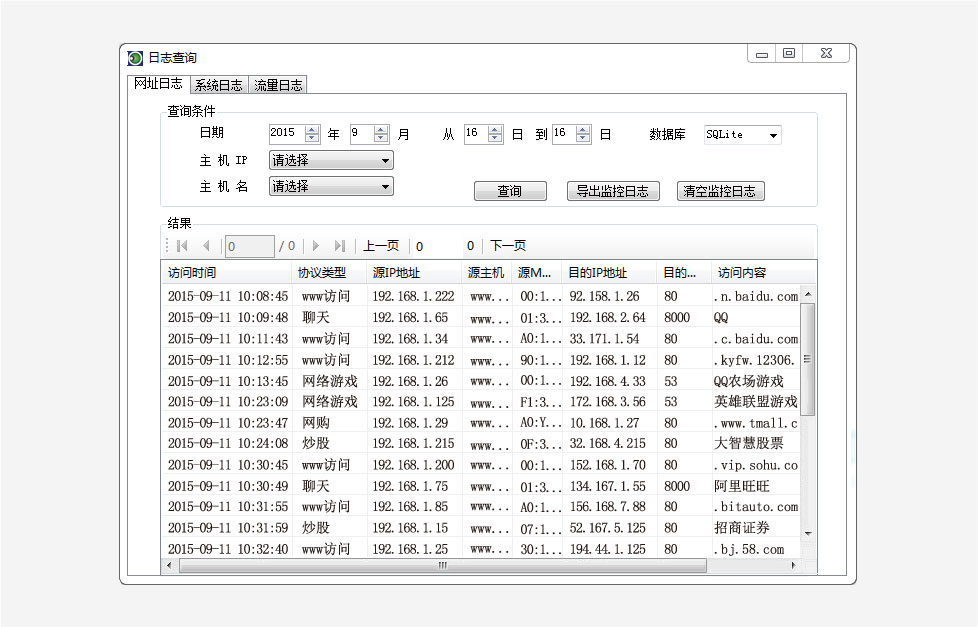
Task: Click the 查询 button to run the query
Action: click(510, 190)
